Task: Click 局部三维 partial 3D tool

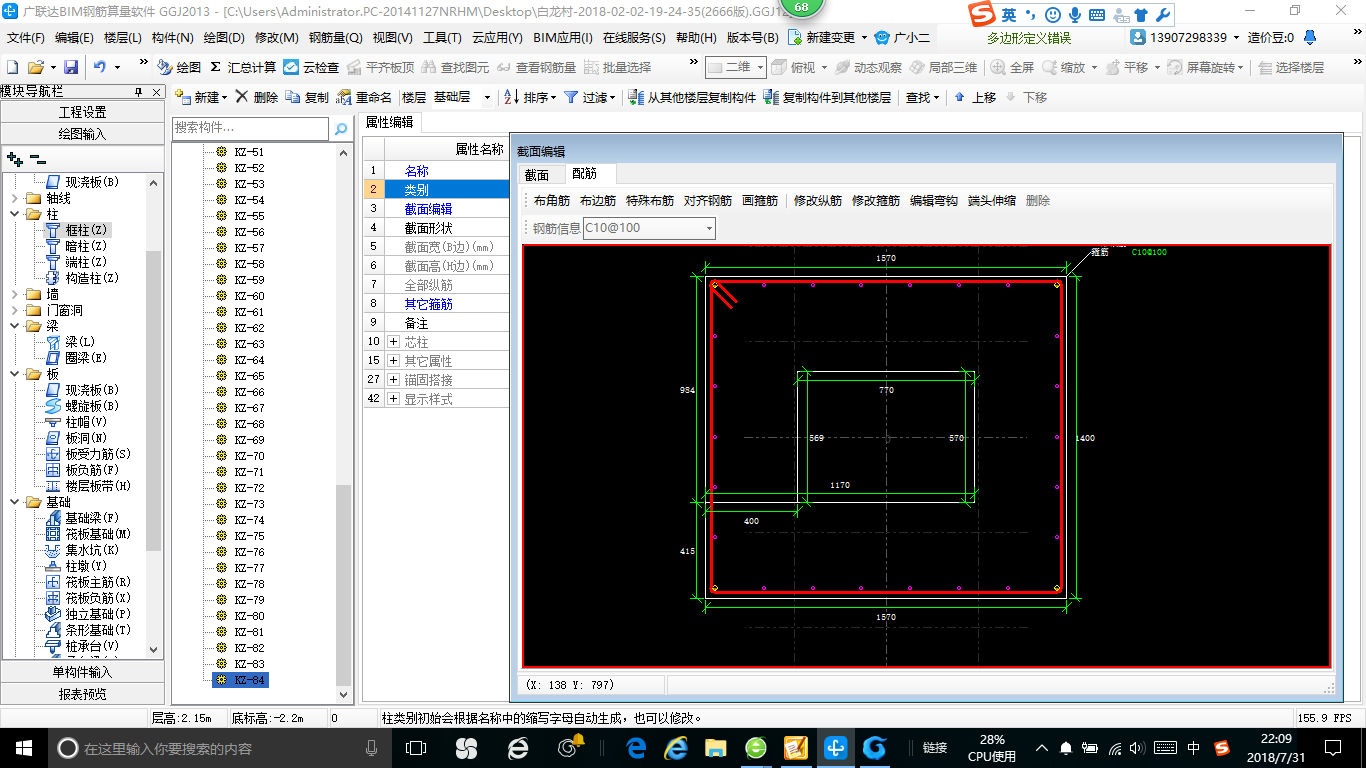Action: 943,67
